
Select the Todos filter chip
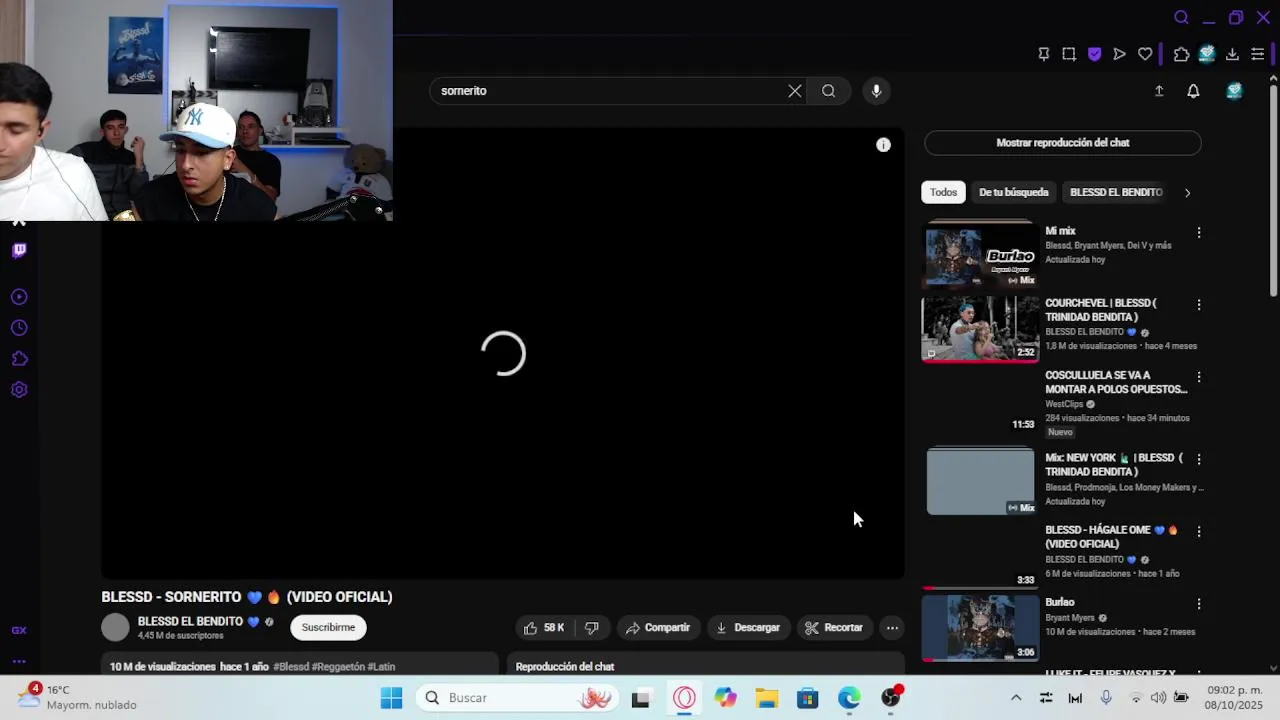click(943, 192)
